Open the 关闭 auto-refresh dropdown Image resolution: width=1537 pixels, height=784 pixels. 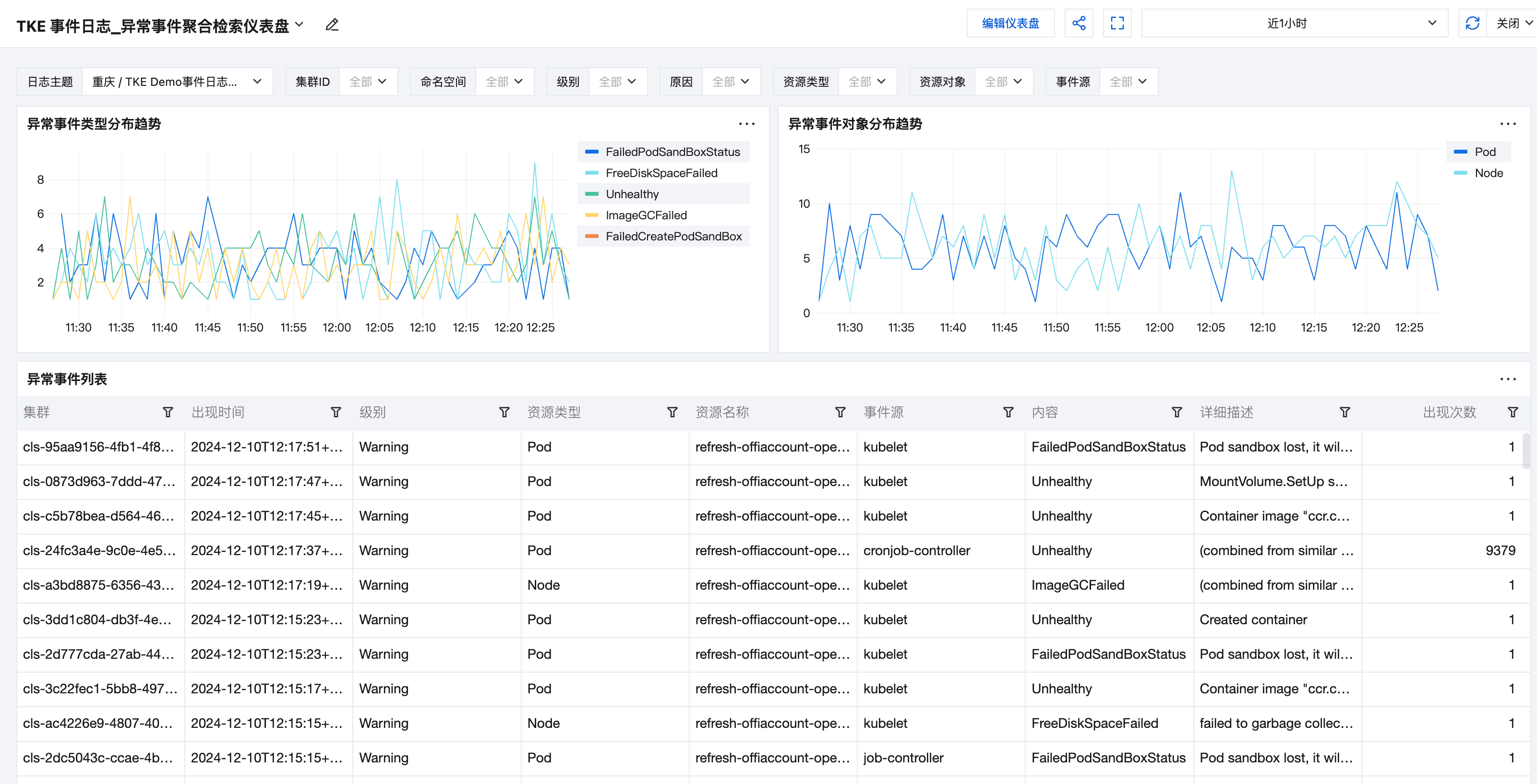pos(1512,23)
